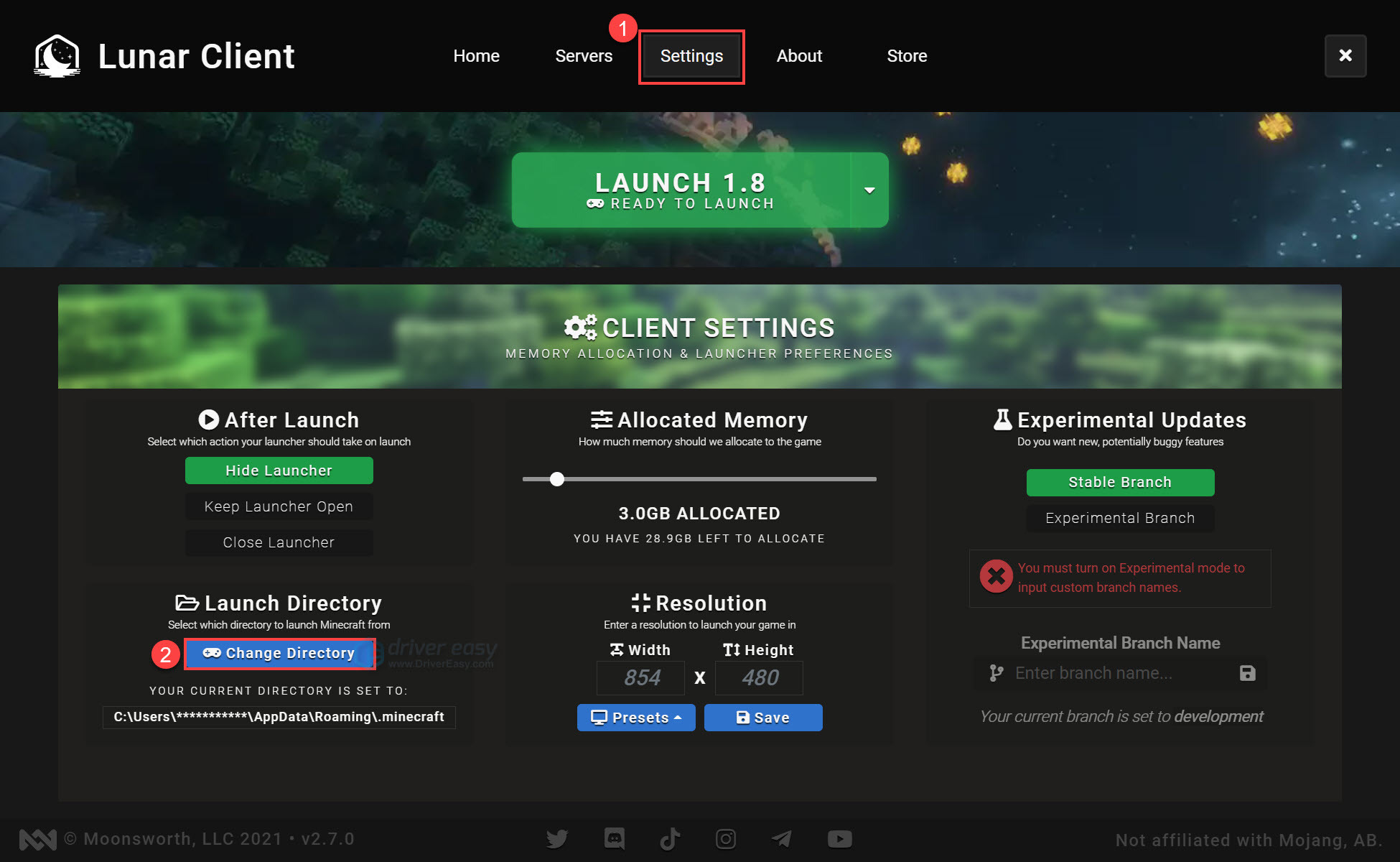Open Lunar Client's Twitter page
The image size is (1400, 862).
(x=557, y=838)
